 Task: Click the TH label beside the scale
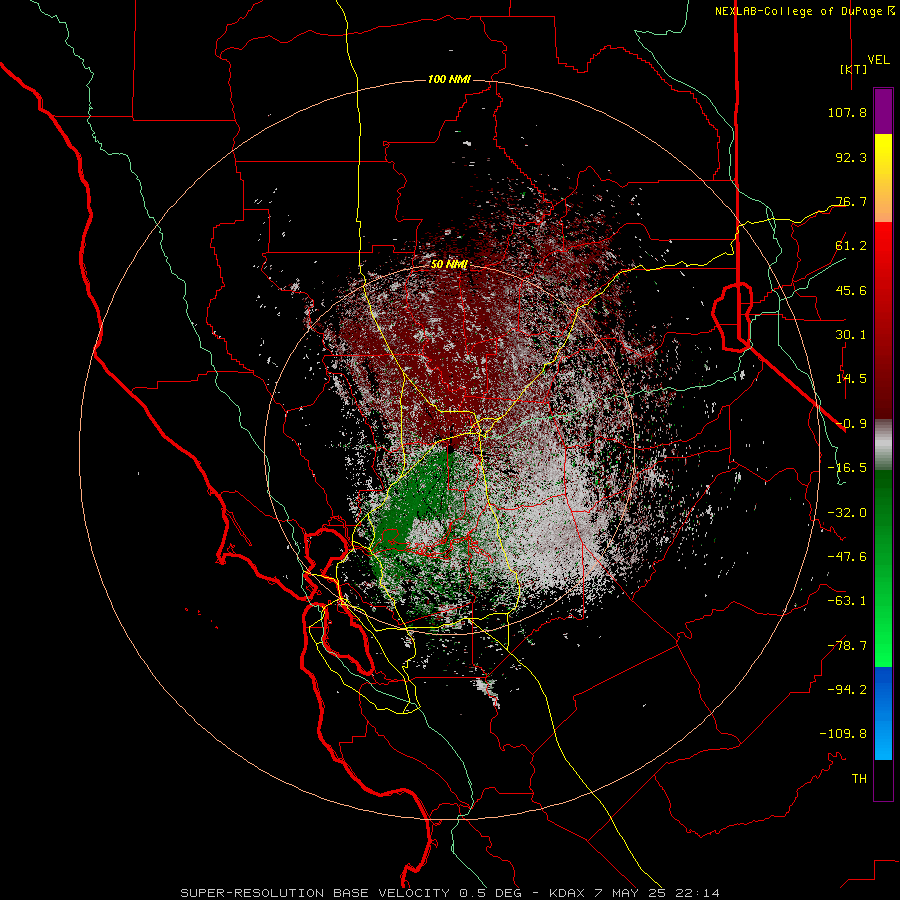(859, 778)
